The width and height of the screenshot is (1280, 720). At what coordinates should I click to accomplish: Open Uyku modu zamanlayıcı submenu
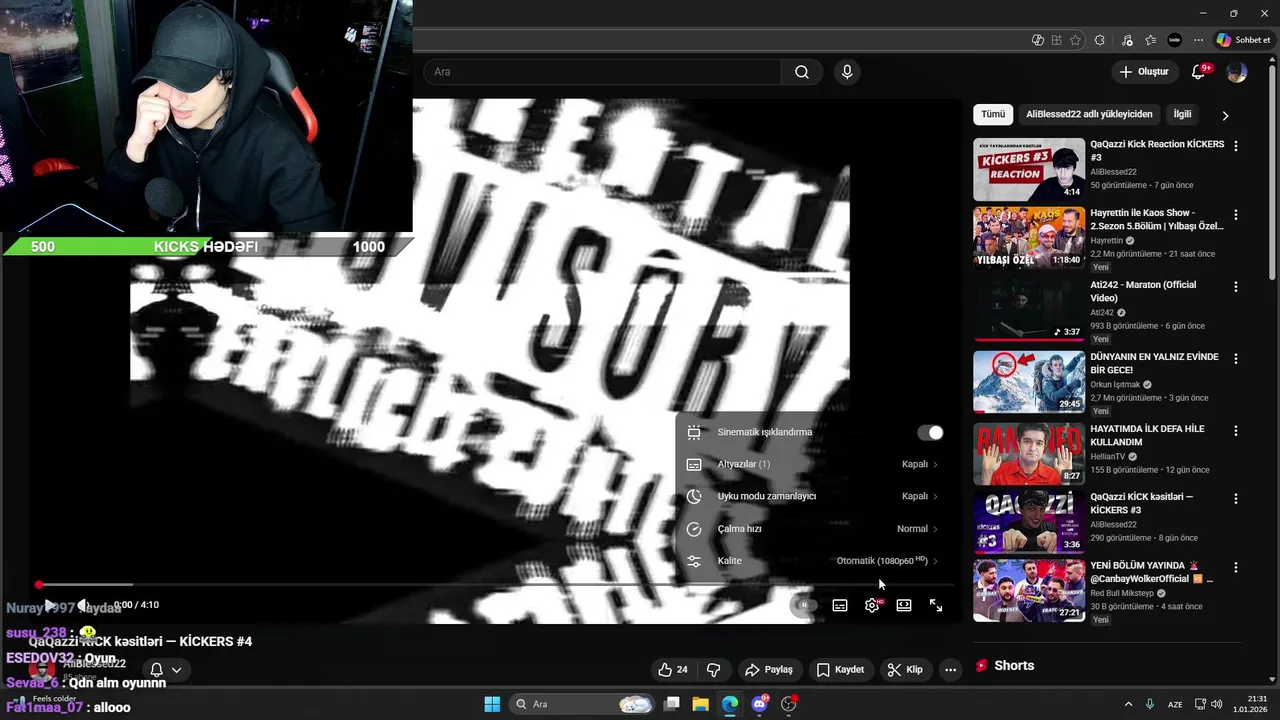tap(812, 496)
